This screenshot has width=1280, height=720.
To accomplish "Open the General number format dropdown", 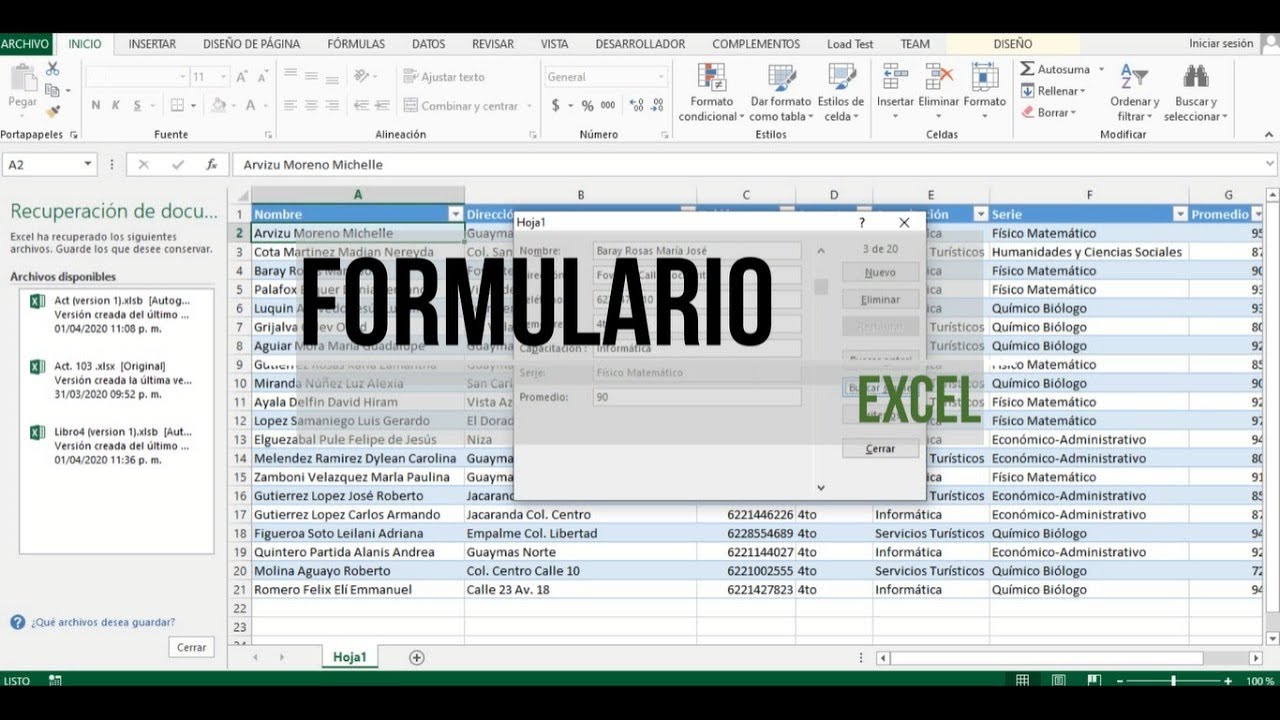I will (x=661, y=77).
